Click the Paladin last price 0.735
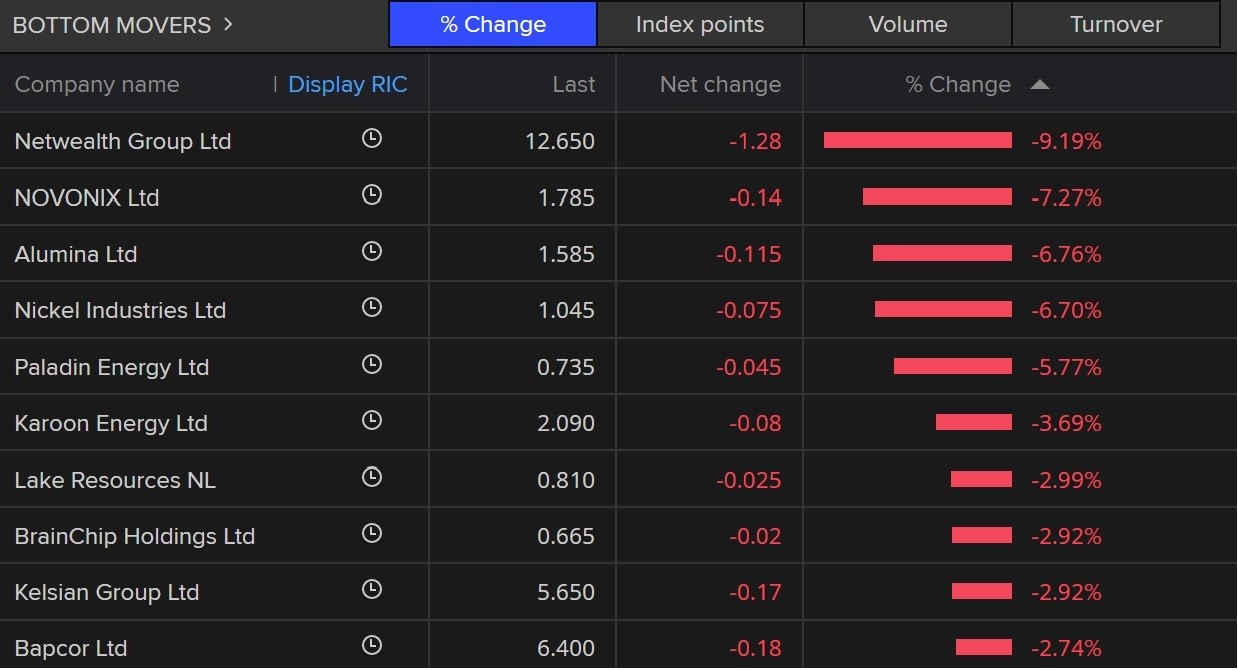 point(566,367)
